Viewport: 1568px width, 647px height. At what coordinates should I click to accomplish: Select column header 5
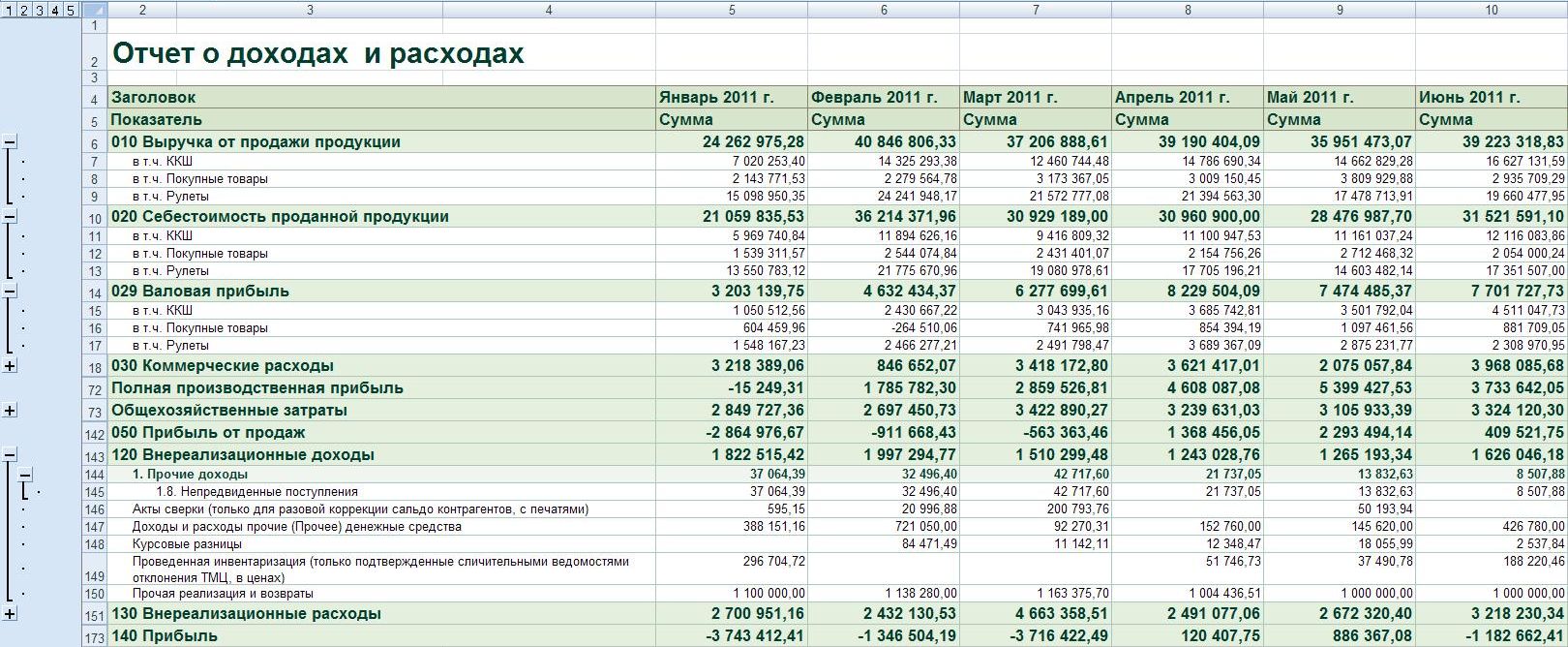(731, 10)
